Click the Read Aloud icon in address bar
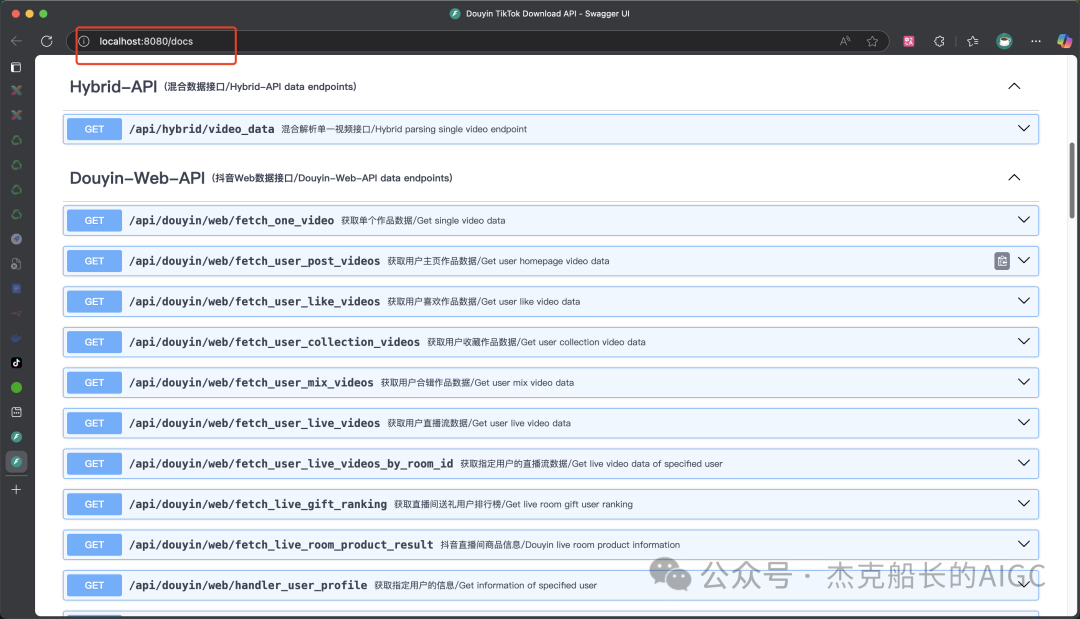 click(x=845, y=41)
